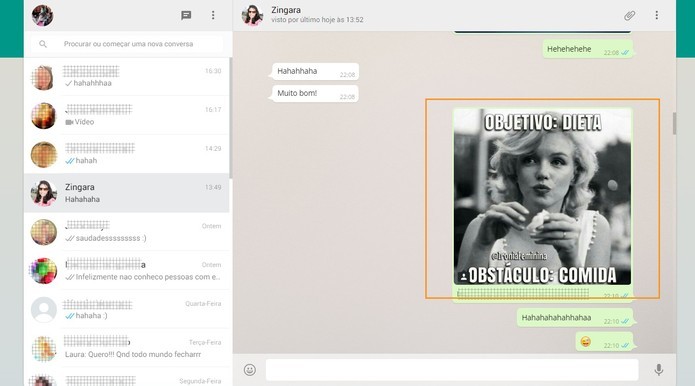
Task: Click the avatar of the 'Laura: Quero!!!' chat
Action: (x=43, y=348)
